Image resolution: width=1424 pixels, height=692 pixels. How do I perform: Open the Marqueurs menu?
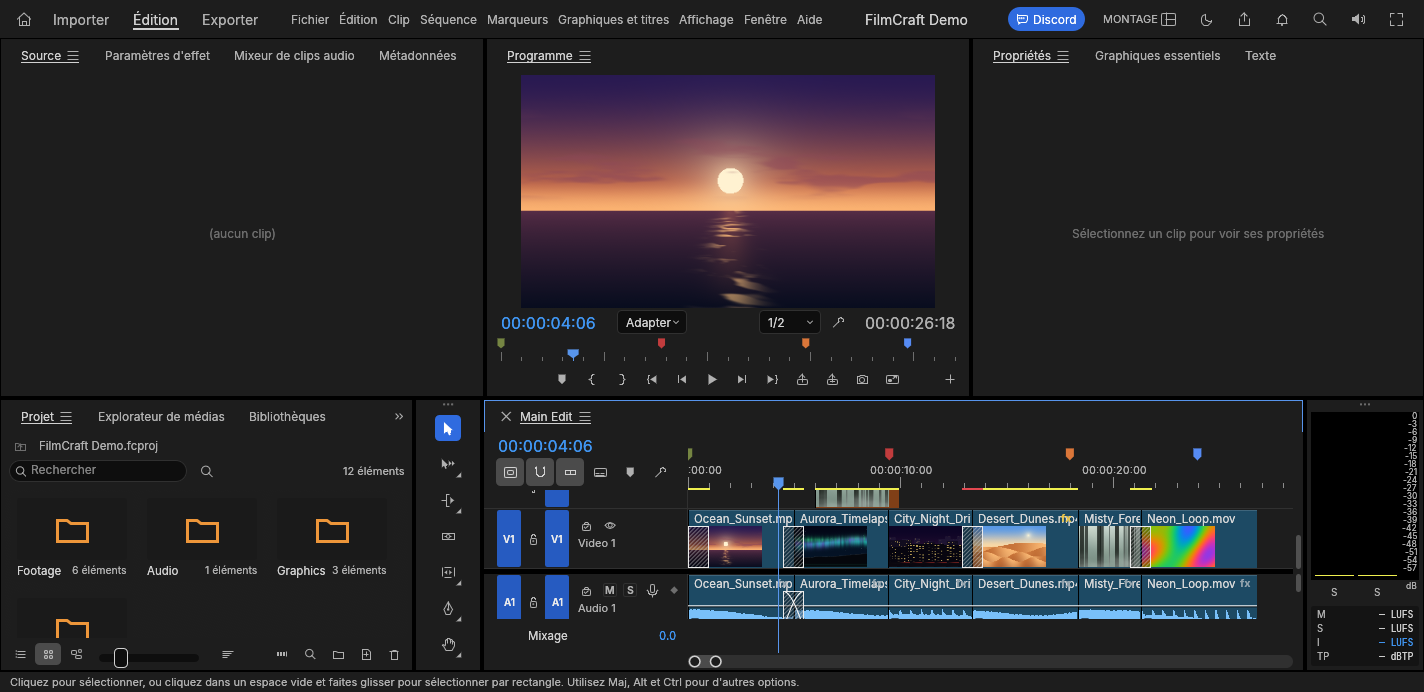[518, 20]
